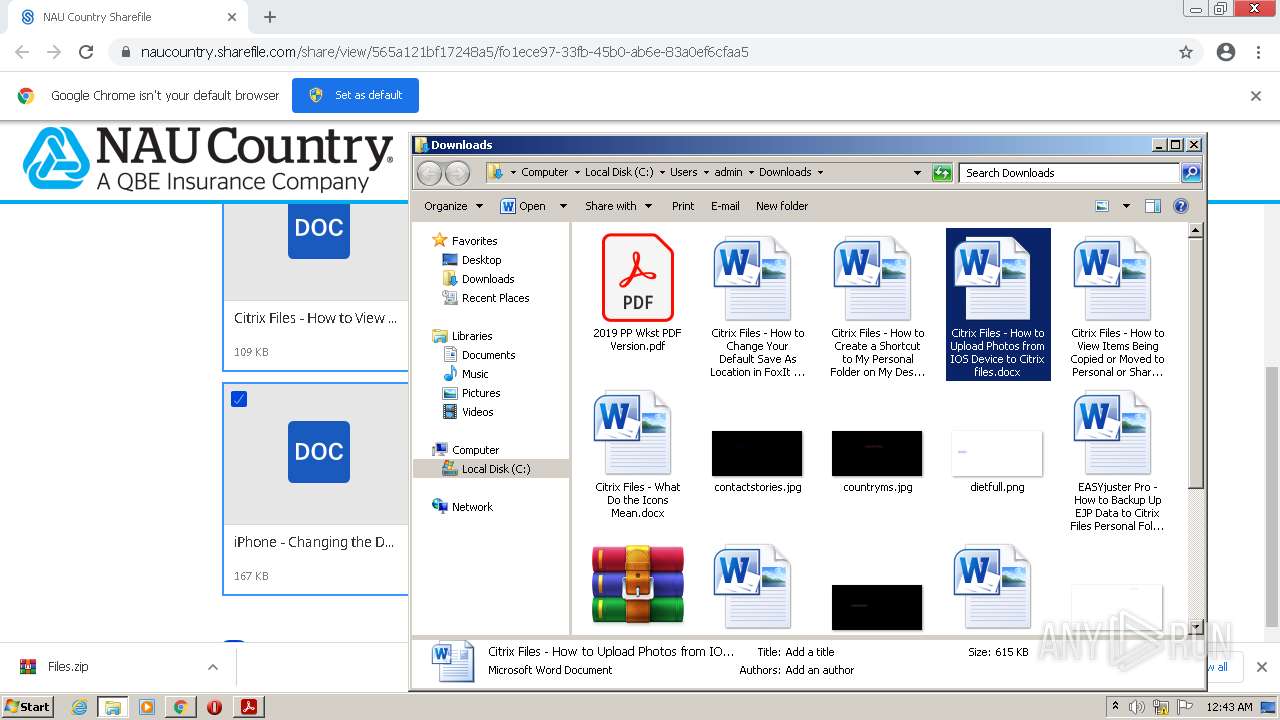Expand the Files.zip download options arrow
The height and width of the screenshot is (720, 1280).
tap(213, 667)
